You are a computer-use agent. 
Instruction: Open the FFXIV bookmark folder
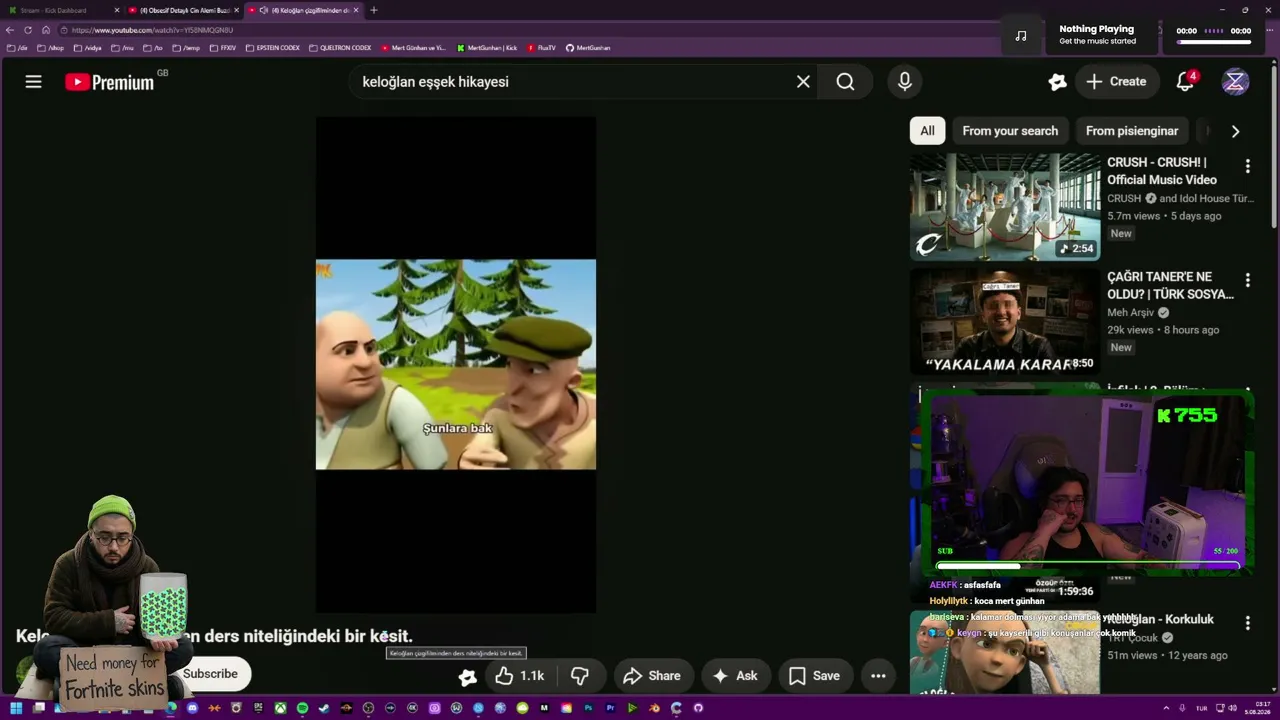click(222, 48)
